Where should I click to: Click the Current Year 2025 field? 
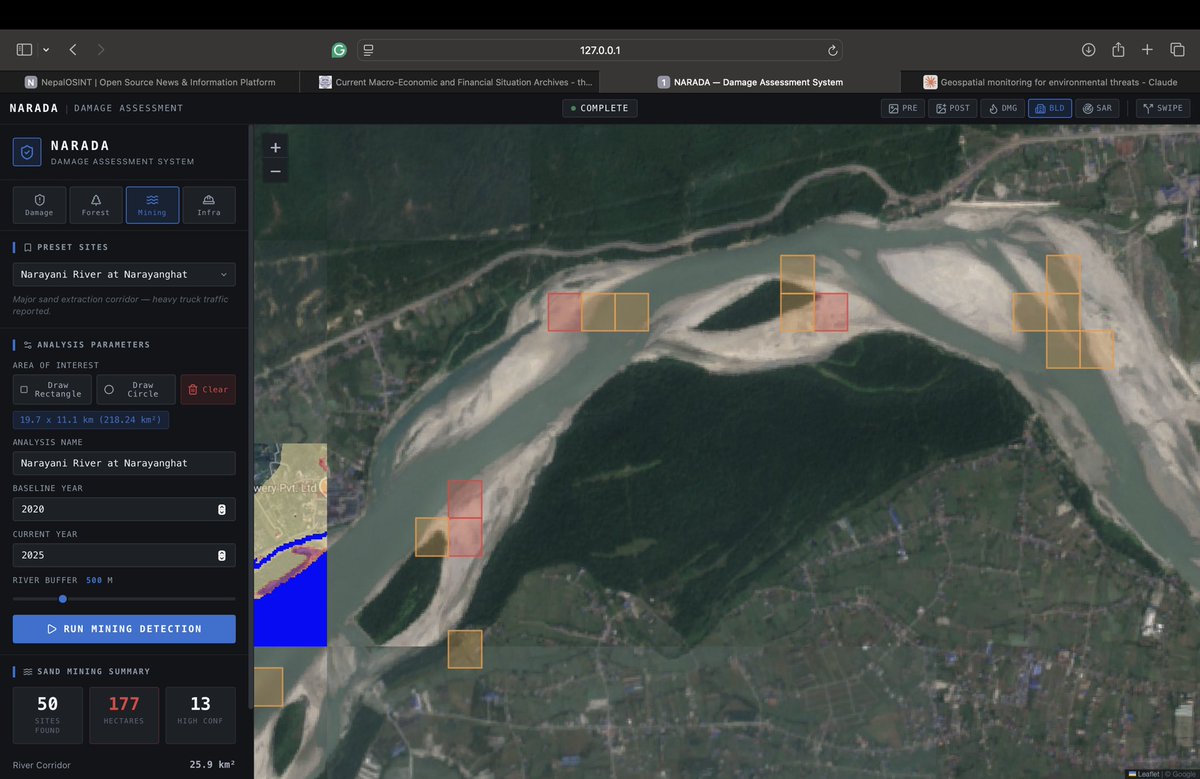pos(124,555)
